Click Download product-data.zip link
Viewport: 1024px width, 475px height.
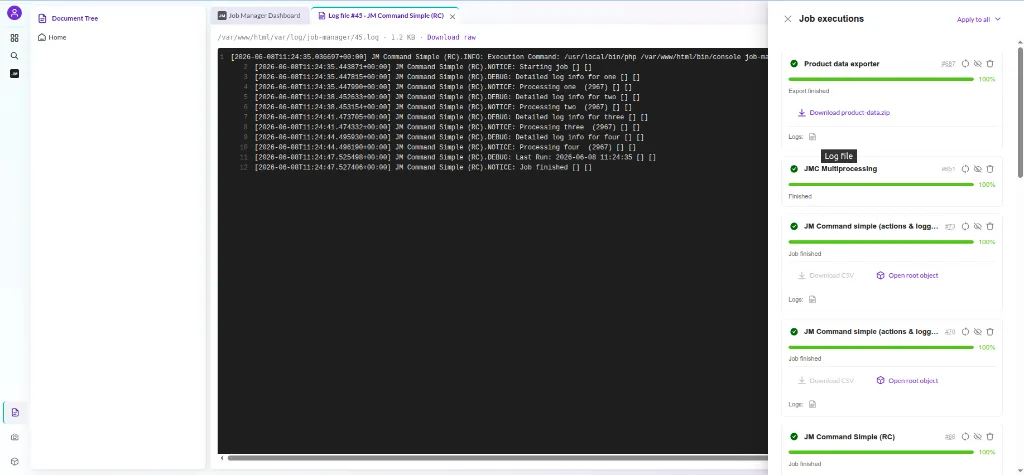pos(849,112)
